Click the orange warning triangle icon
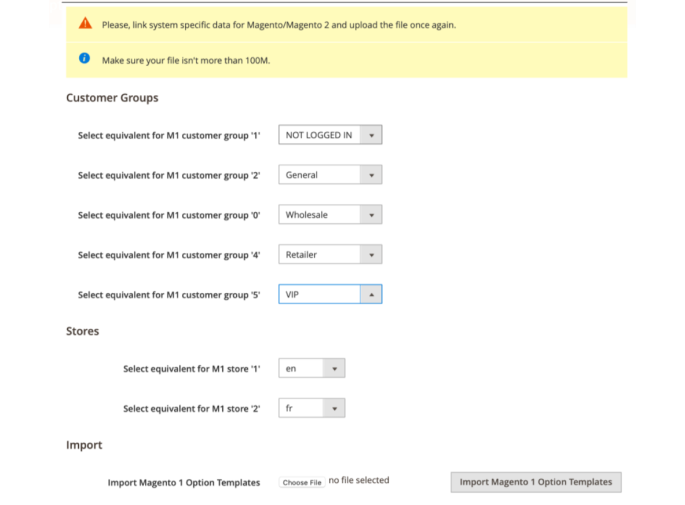This screenshot has height=505, width=685. point(85,24)
